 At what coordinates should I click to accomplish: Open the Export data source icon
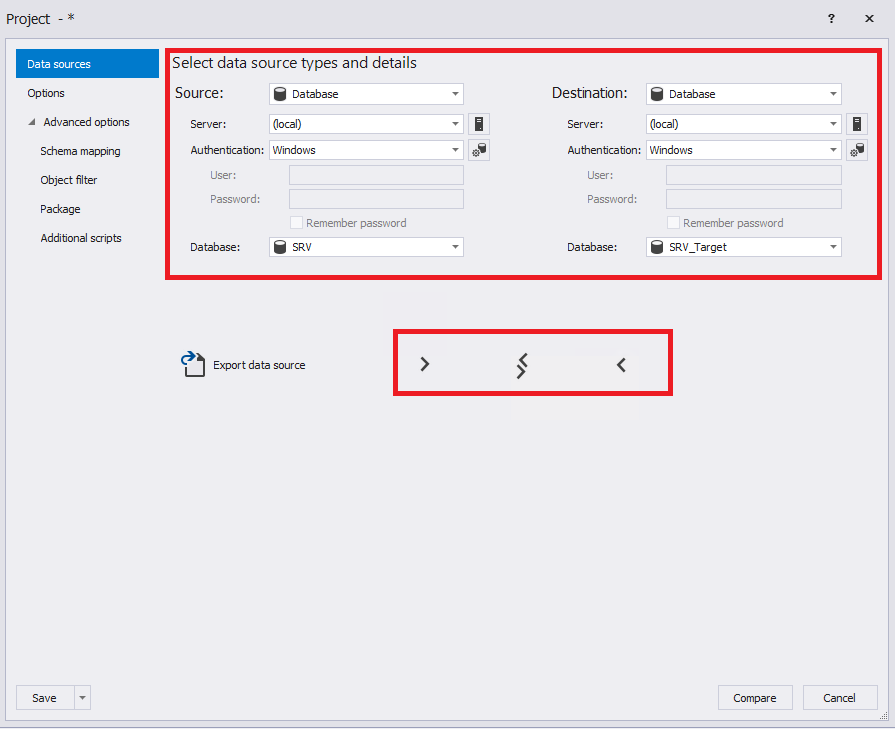tap(193, 363)
